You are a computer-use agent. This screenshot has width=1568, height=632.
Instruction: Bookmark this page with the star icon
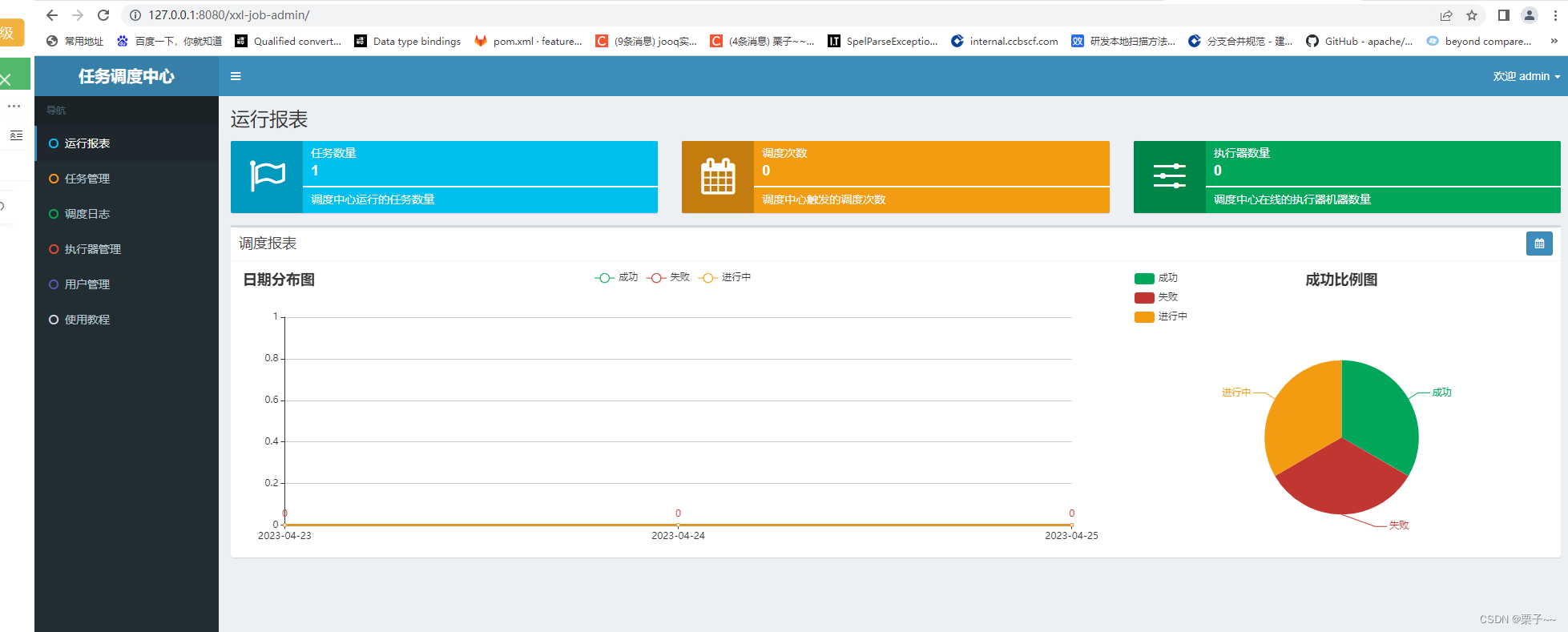pos(1472,15)
